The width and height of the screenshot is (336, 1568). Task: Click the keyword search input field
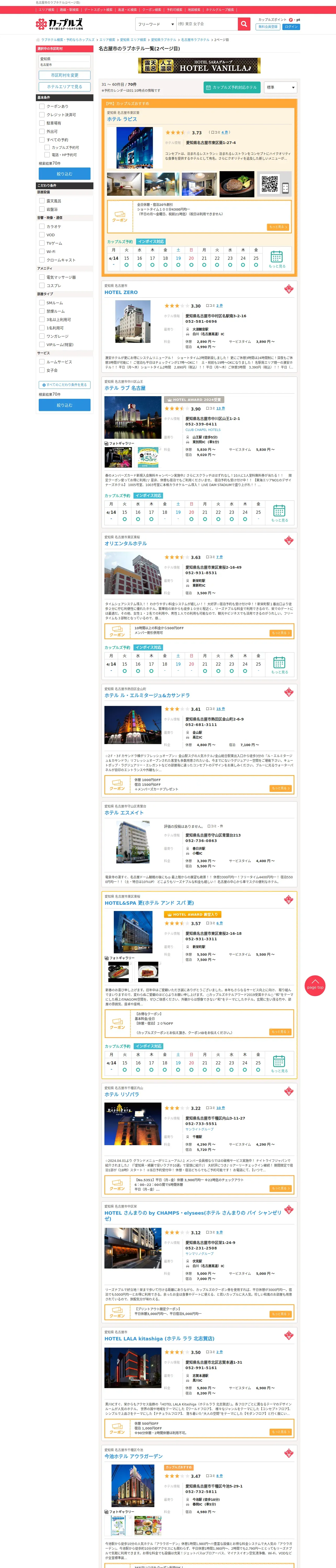pyautogui.click(x=207, y=24)
